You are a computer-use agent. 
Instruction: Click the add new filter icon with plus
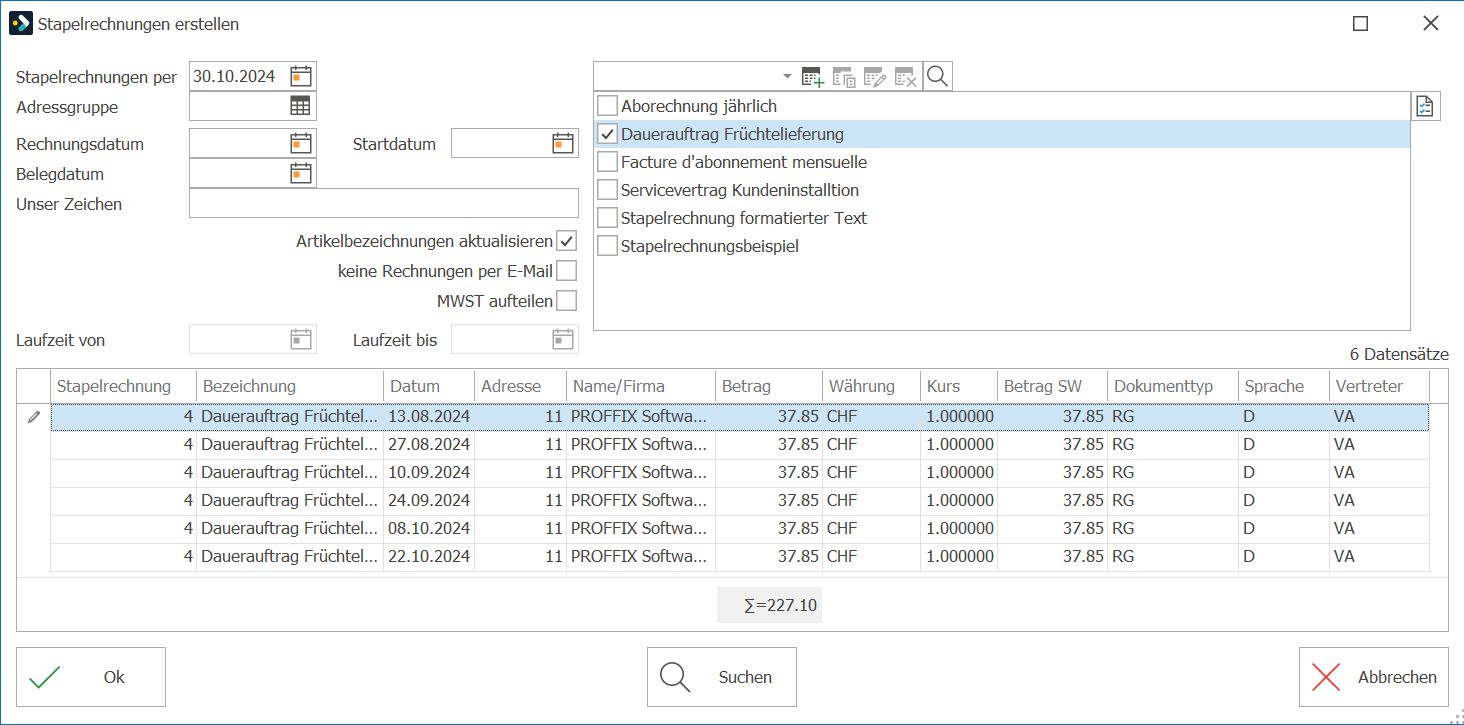point(813,77)
